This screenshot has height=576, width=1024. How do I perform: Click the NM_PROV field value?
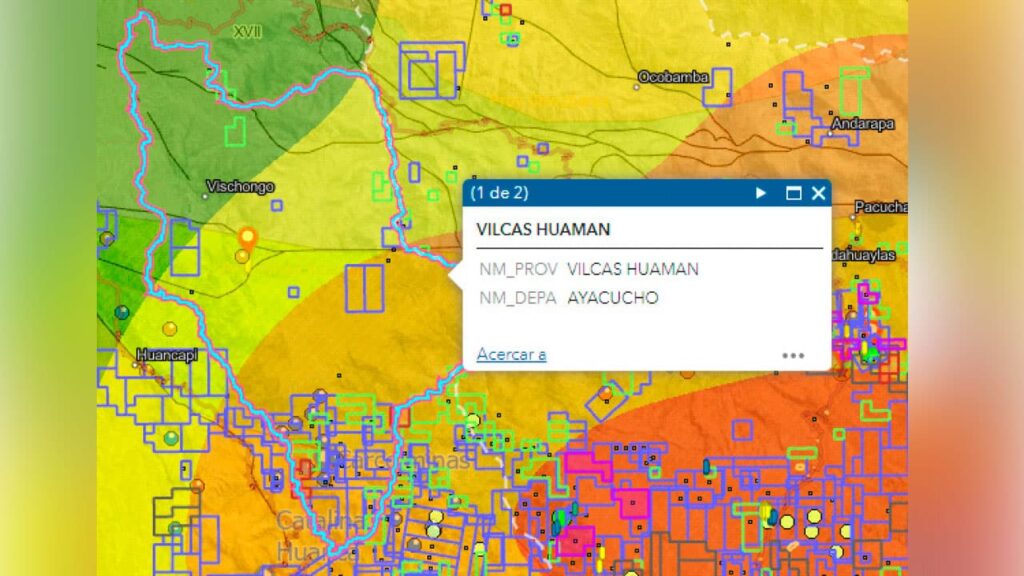(632, 269)
